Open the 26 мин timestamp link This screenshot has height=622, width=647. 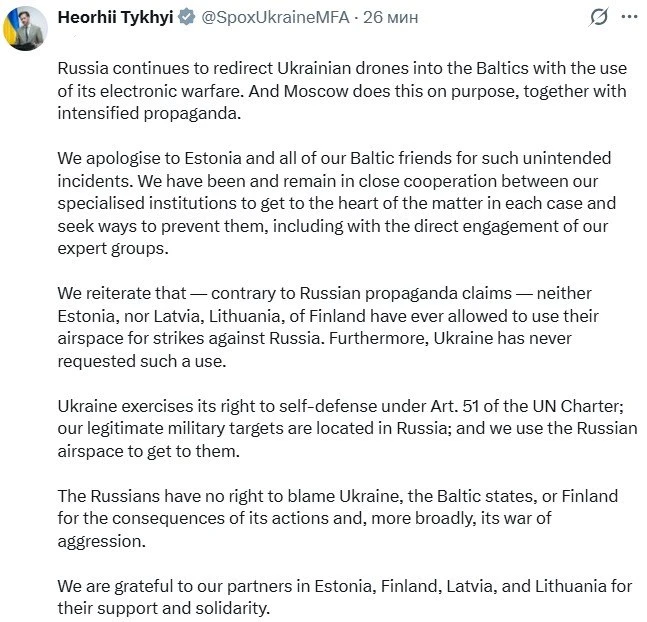click(390, 17)
